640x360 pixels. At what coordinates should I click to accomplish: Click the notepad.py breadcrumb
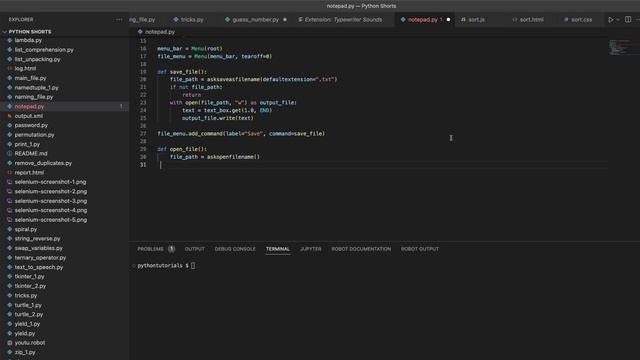[160, 32]
